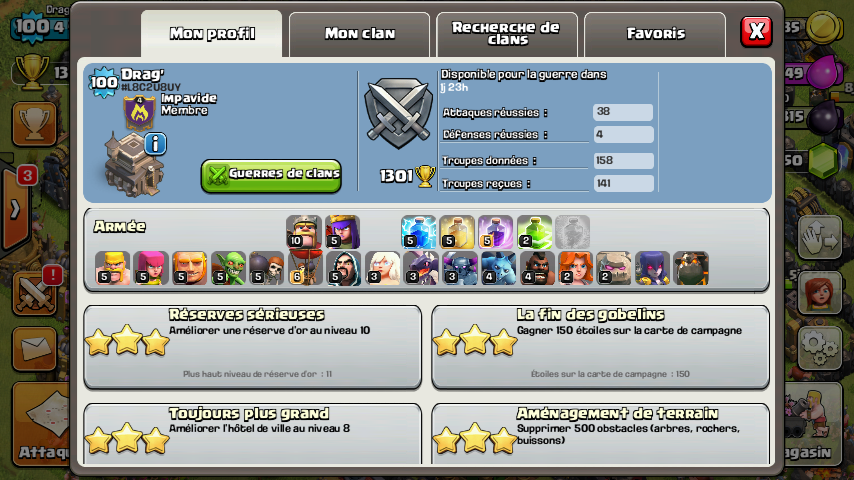Tap the lightning spell icon
854x480 pixels.
[x=418, y=232]
